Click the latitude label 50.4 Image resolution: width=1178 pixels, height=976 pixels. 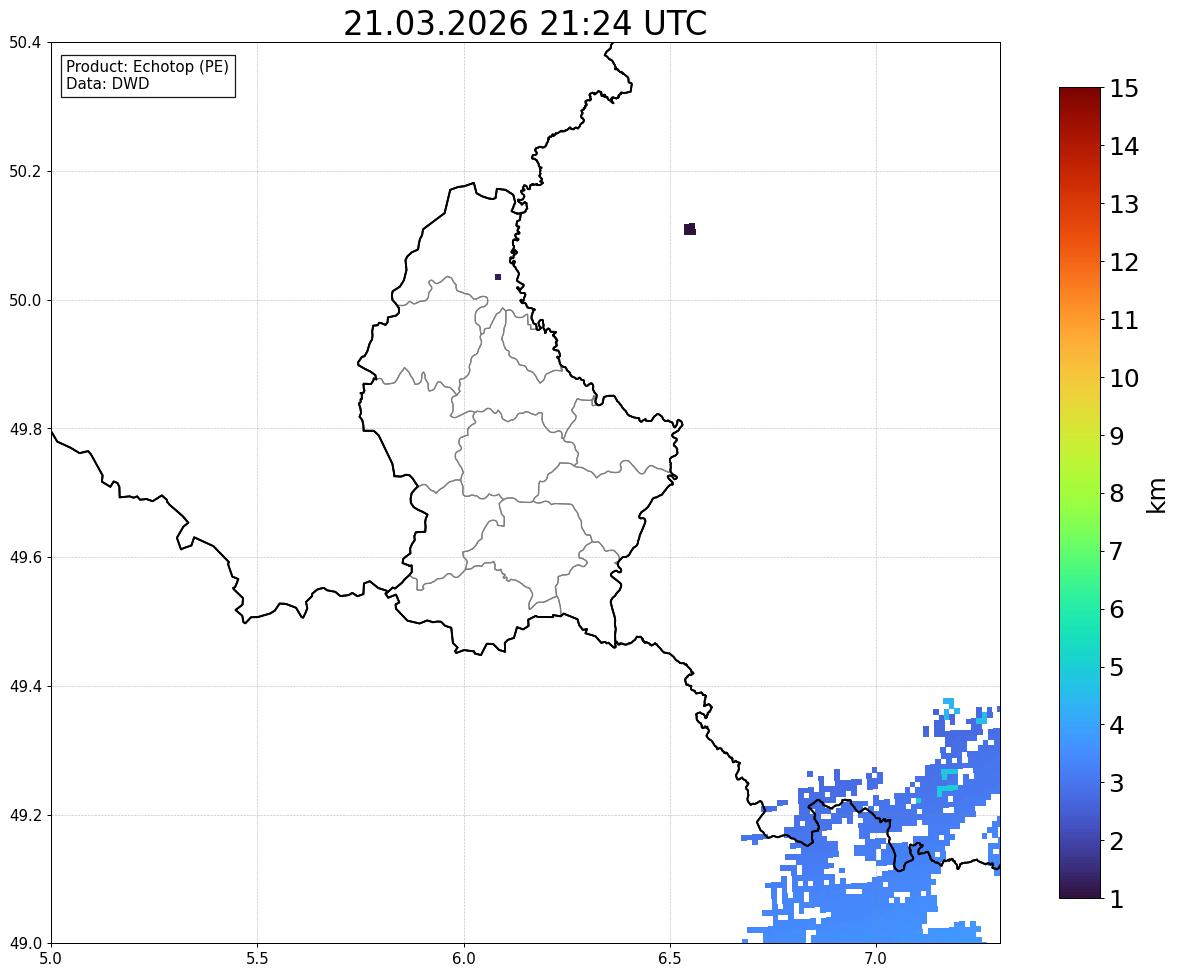click(25, 43)
